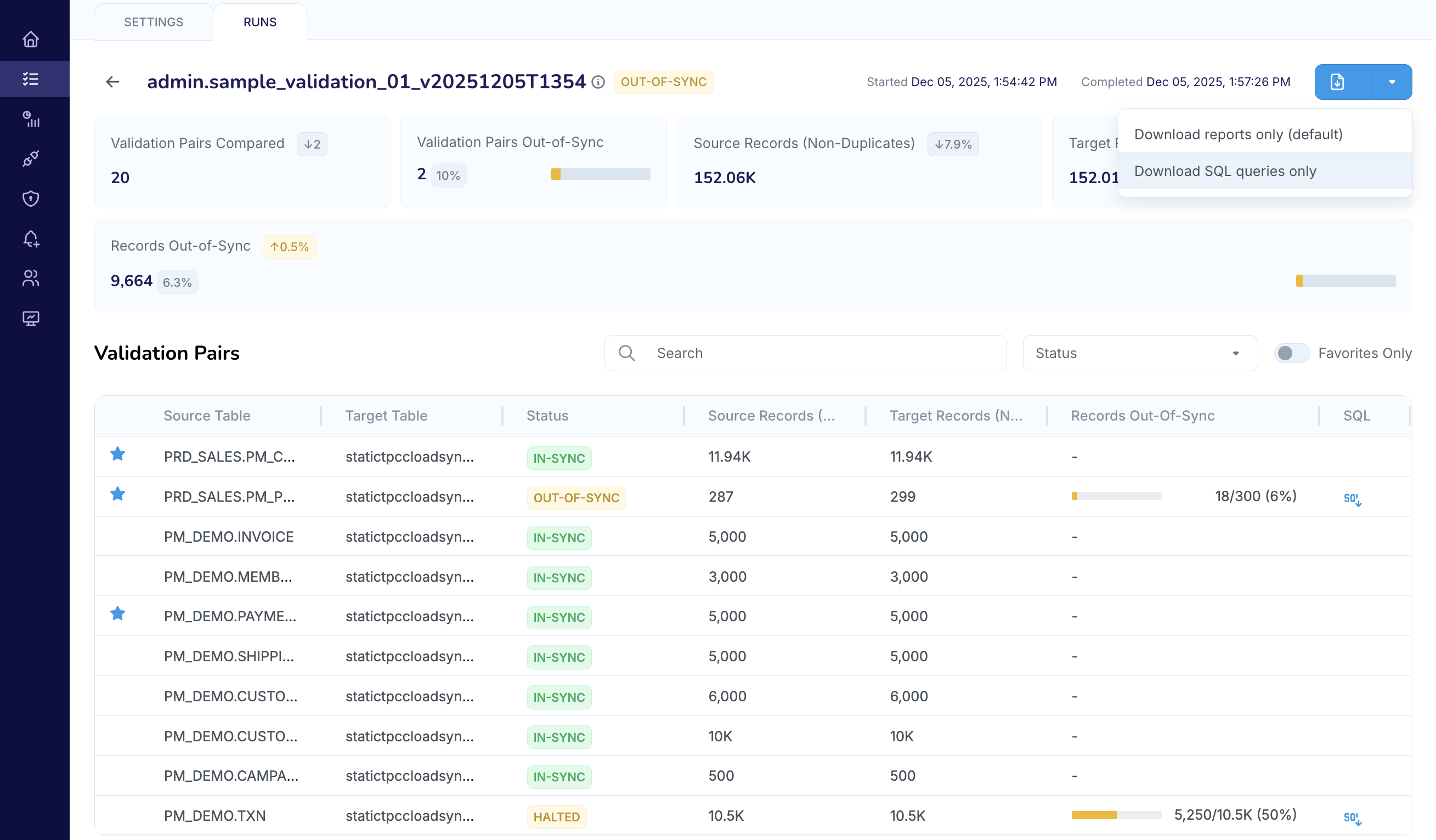Unfavorite the PRD_SALES.PM_C... row star
Screen dimensions: 1436x840
click(118, 455)
